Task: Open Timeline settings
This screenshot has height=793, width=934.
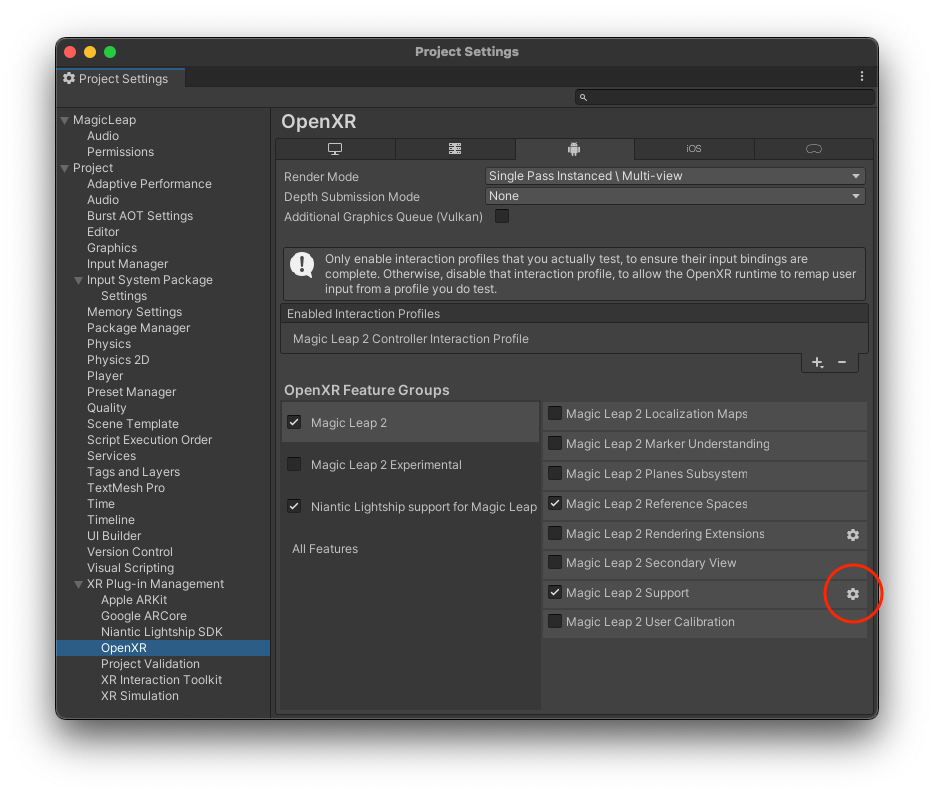Action: [111, 520]
